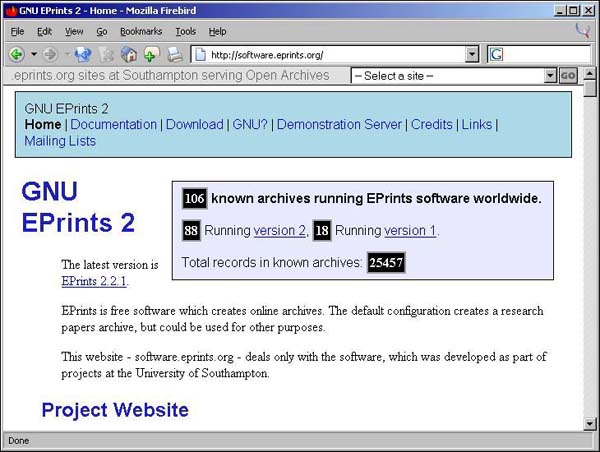Viewport: 600px width, 452px height.
Task: Click the vertical scrollbar thumb
Action: pyautogui.click(x=590, y=88)
